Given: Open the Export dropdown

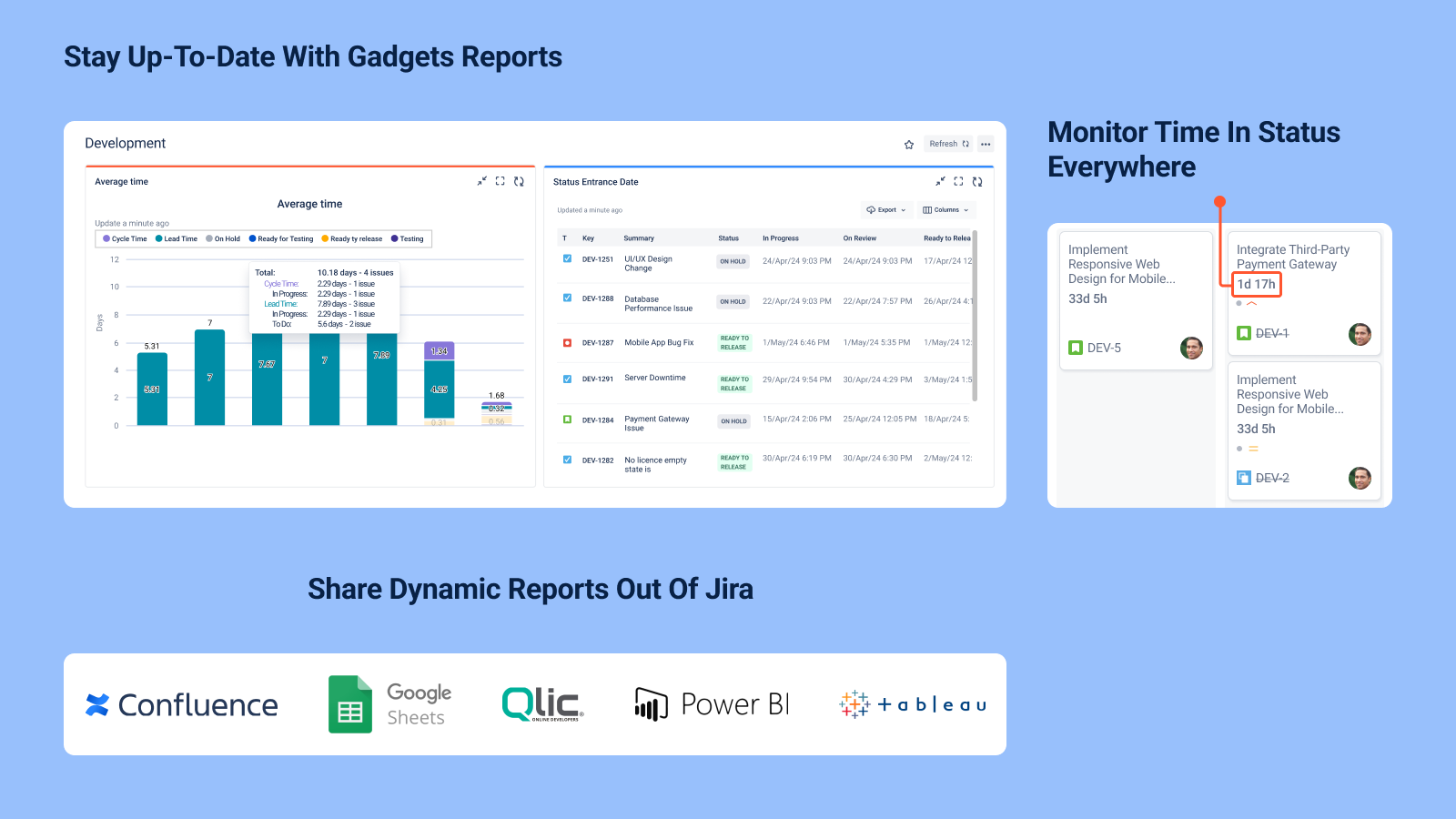Looking at the screenshot, I should pos(886,210).
